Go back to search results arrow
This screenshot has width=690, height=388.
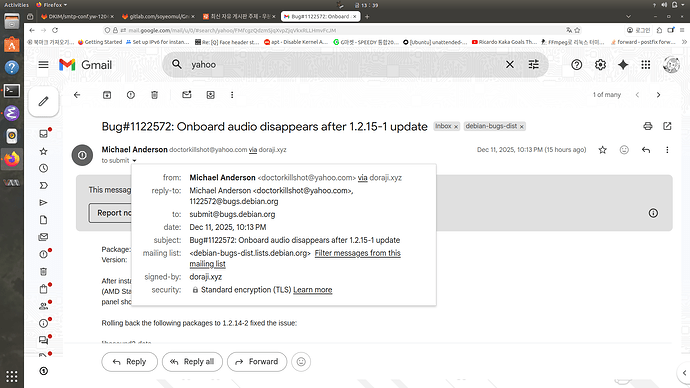pyautogui.click(x=77, y=95)
